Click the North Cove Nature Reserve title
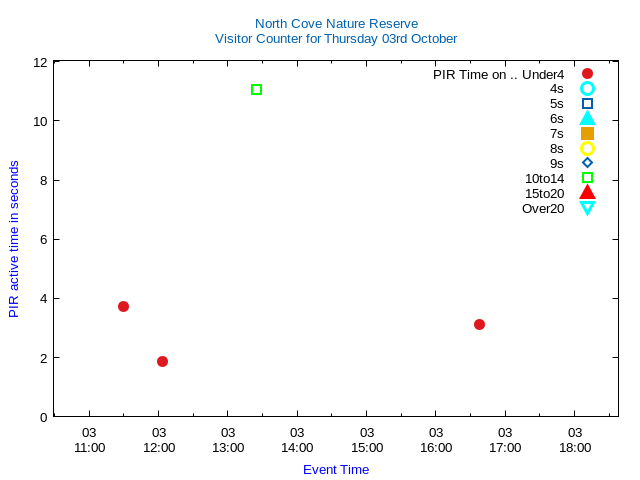Viewport: 640px width, 480px height. (336, 23)
